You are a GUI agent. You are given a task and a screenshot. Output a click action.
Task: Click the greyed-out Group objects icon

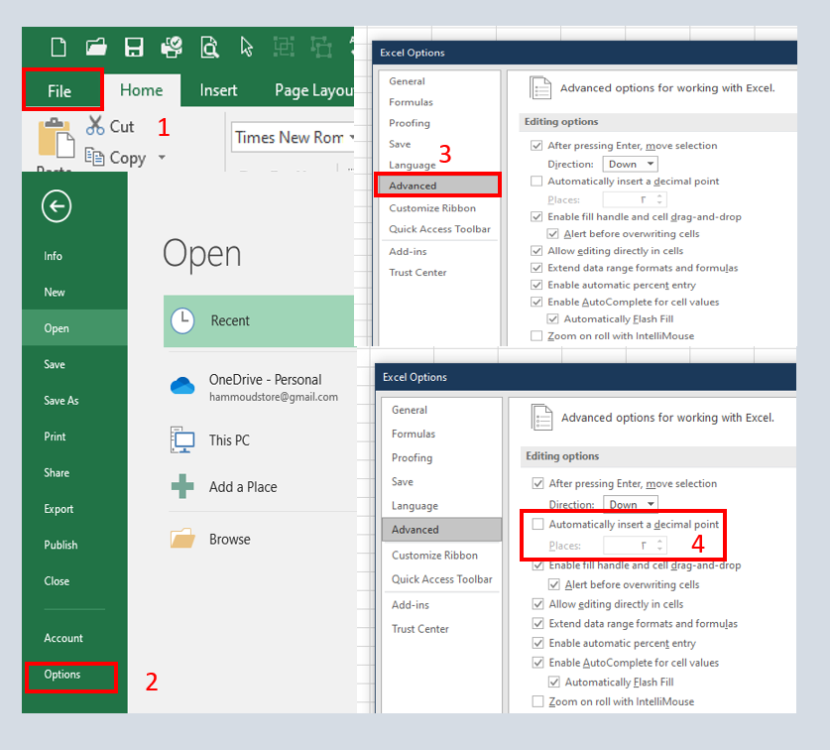(x=284, y=47)
